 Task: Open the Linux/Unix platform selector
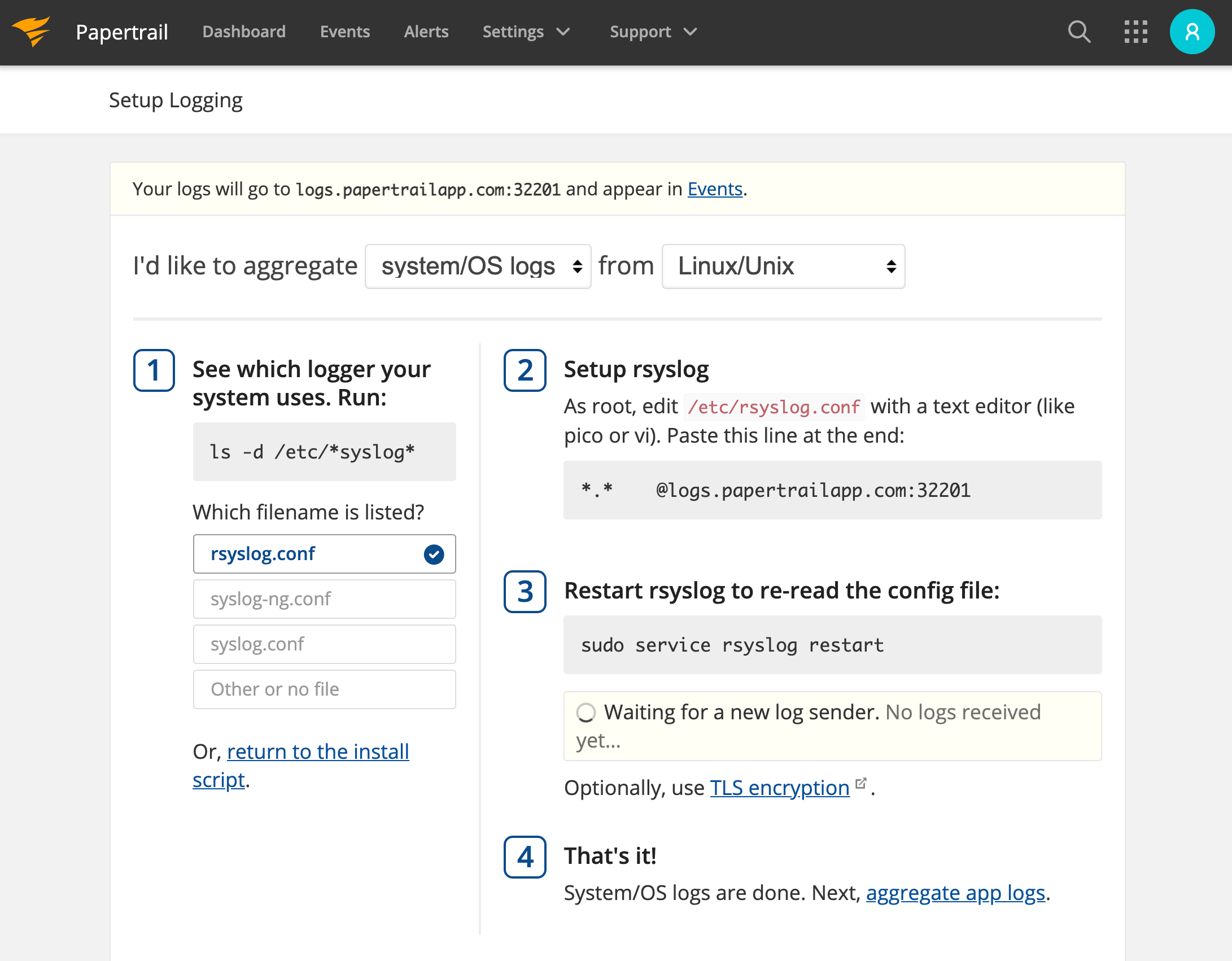pyautogui.click(x=783, y=266)
